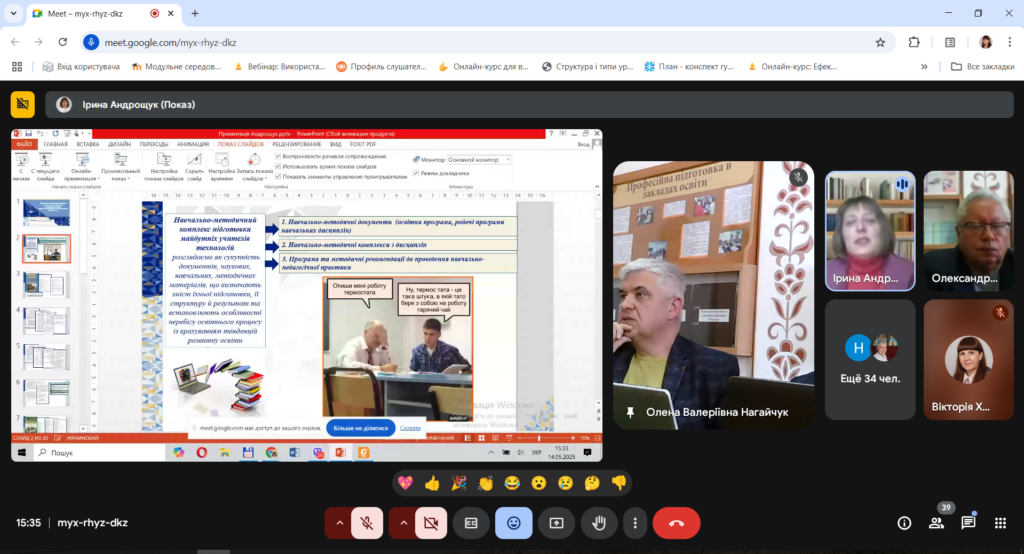
Task: Raise your hand in the meeting
Action: [599, 523]
